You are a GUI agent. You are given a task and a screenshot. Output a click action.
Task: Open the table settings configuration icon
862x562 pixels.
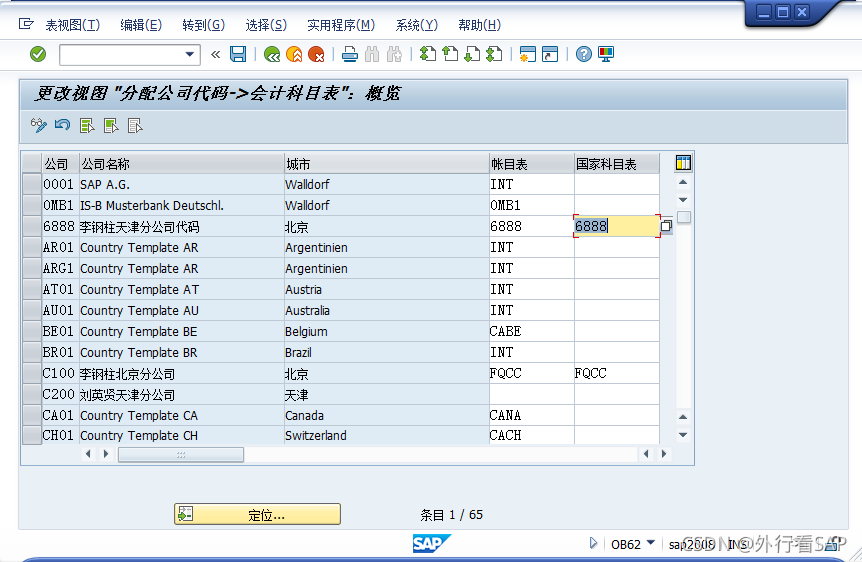[683, 163]
